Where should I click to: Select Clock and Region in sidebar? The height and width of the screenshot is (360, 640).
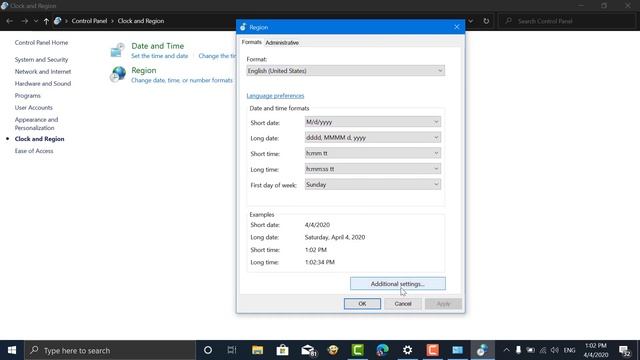pos(39,139)
